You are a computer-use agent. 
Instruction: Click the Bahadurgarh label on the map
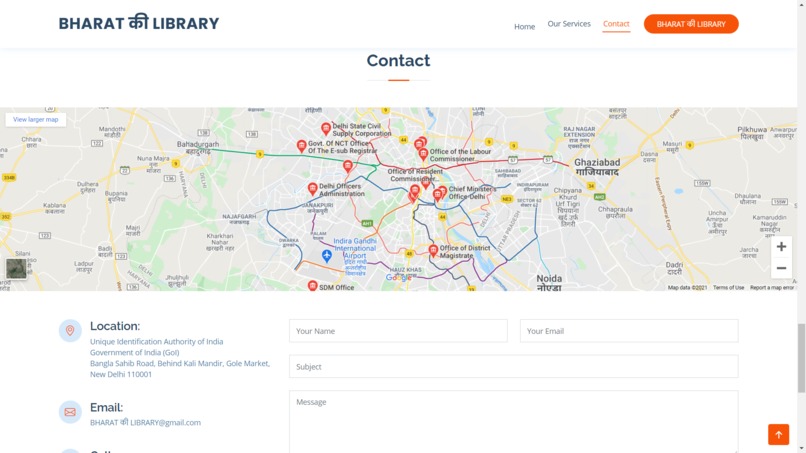tap(198, 148)
